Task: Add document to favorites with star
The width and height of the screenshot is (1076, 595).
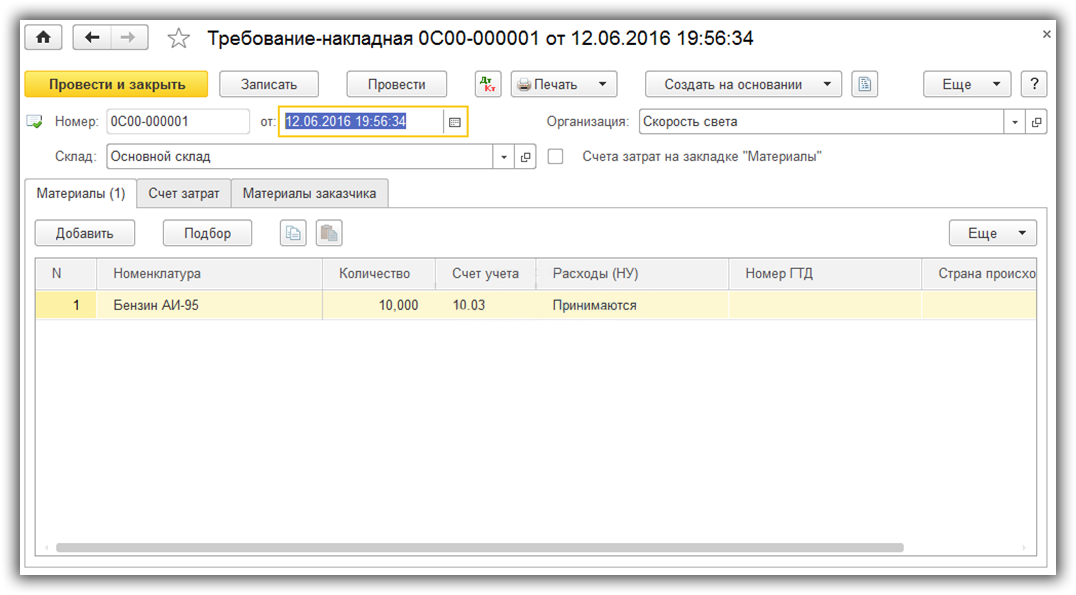Action: tap(178, 38)
